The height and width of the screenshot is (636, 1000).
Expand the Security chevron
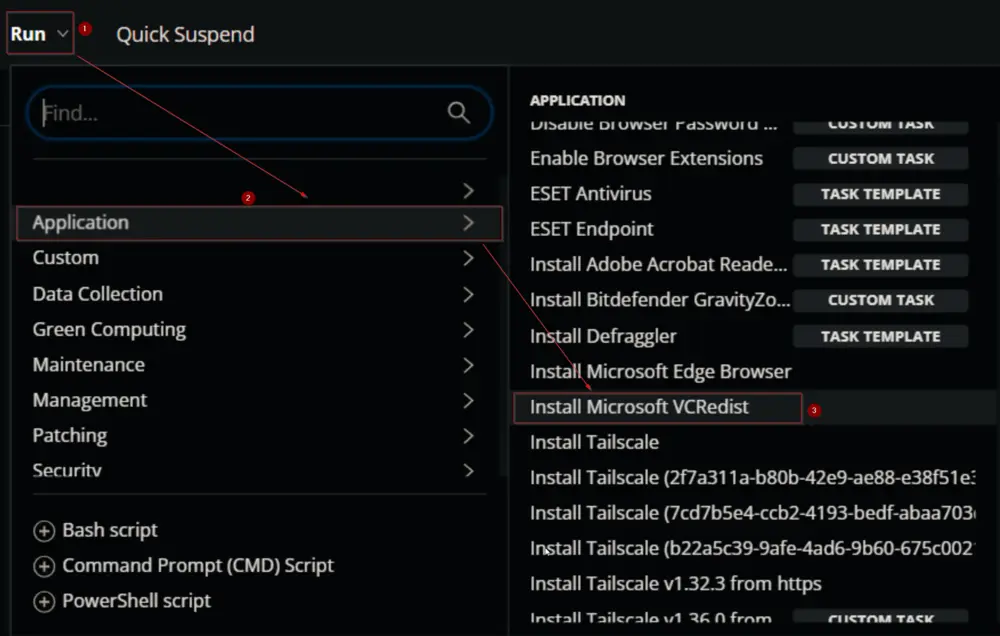(469, 470)
